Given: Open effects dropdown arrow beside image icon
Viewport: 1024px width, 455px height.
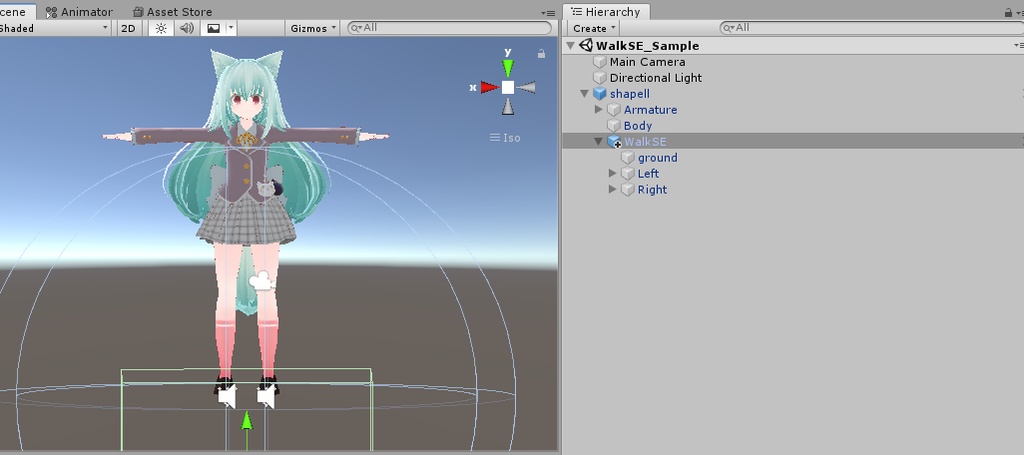Looking at the screenshot, I should (231, 28).
